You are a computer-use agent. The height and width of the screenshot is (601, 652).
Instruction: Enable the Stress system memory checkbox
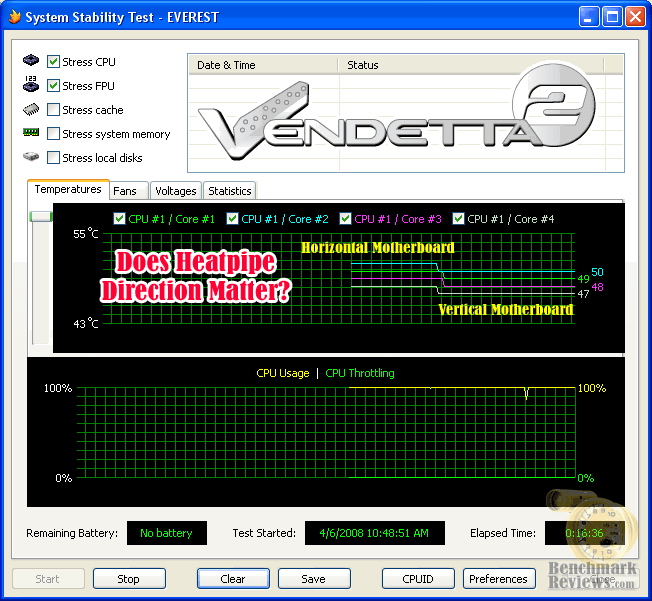click(x=53, y=134)
